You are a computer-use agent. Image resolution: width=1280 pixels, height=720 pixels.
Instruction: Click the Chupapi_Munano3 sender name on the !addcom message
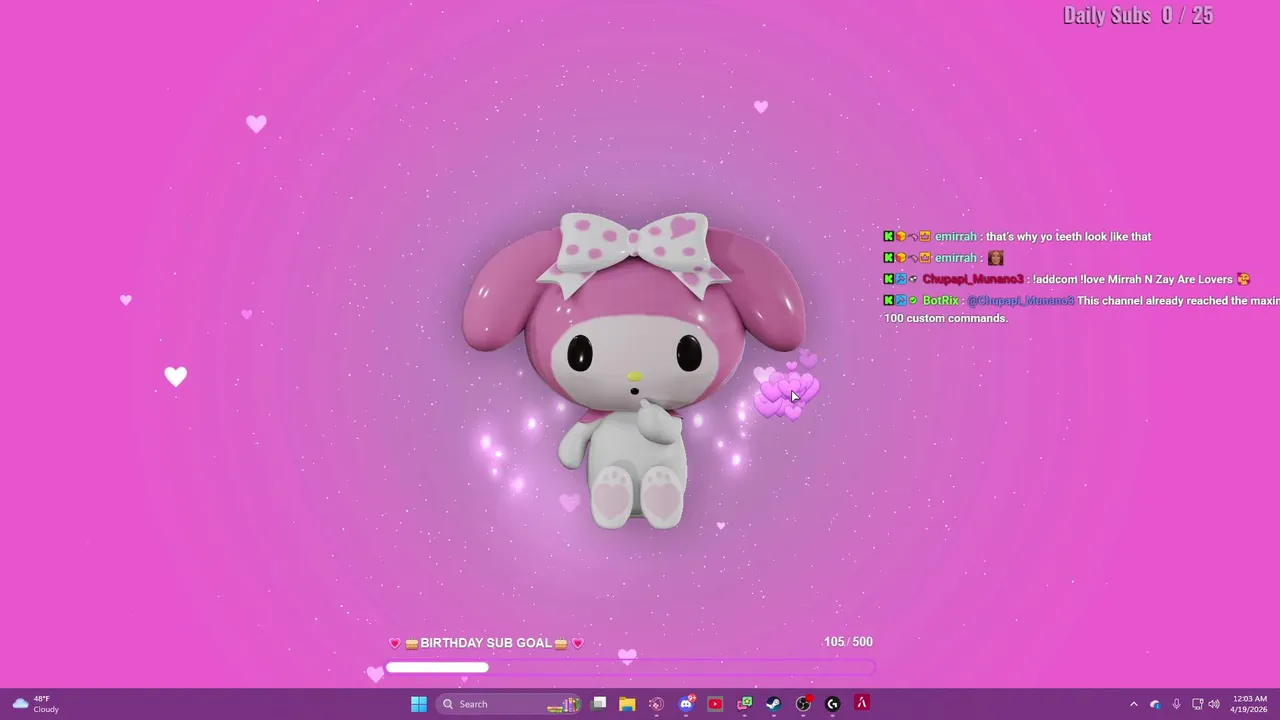tap(973, 280)
